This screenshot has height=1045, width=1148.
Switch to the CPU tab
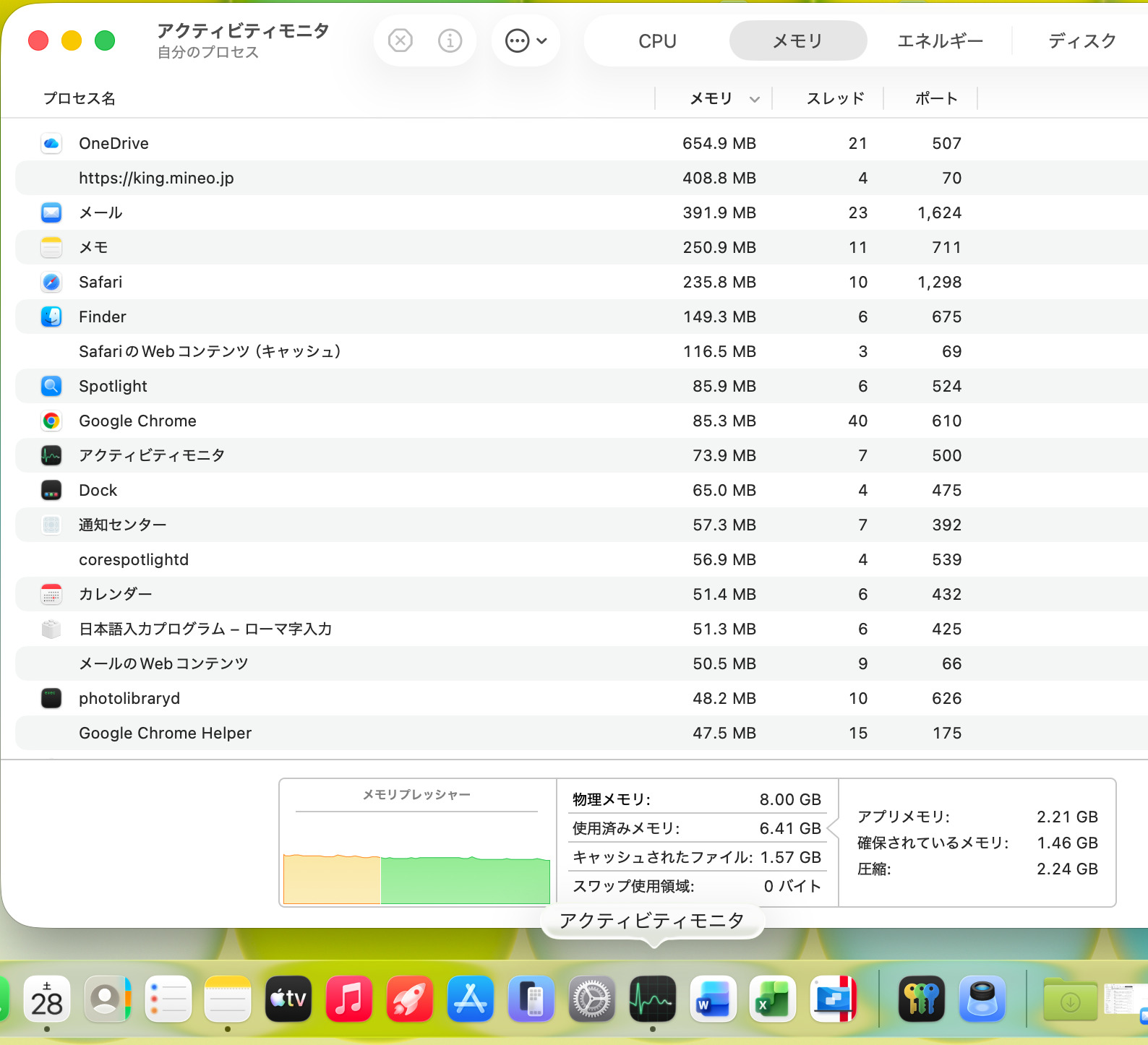[x=656, y=41]
